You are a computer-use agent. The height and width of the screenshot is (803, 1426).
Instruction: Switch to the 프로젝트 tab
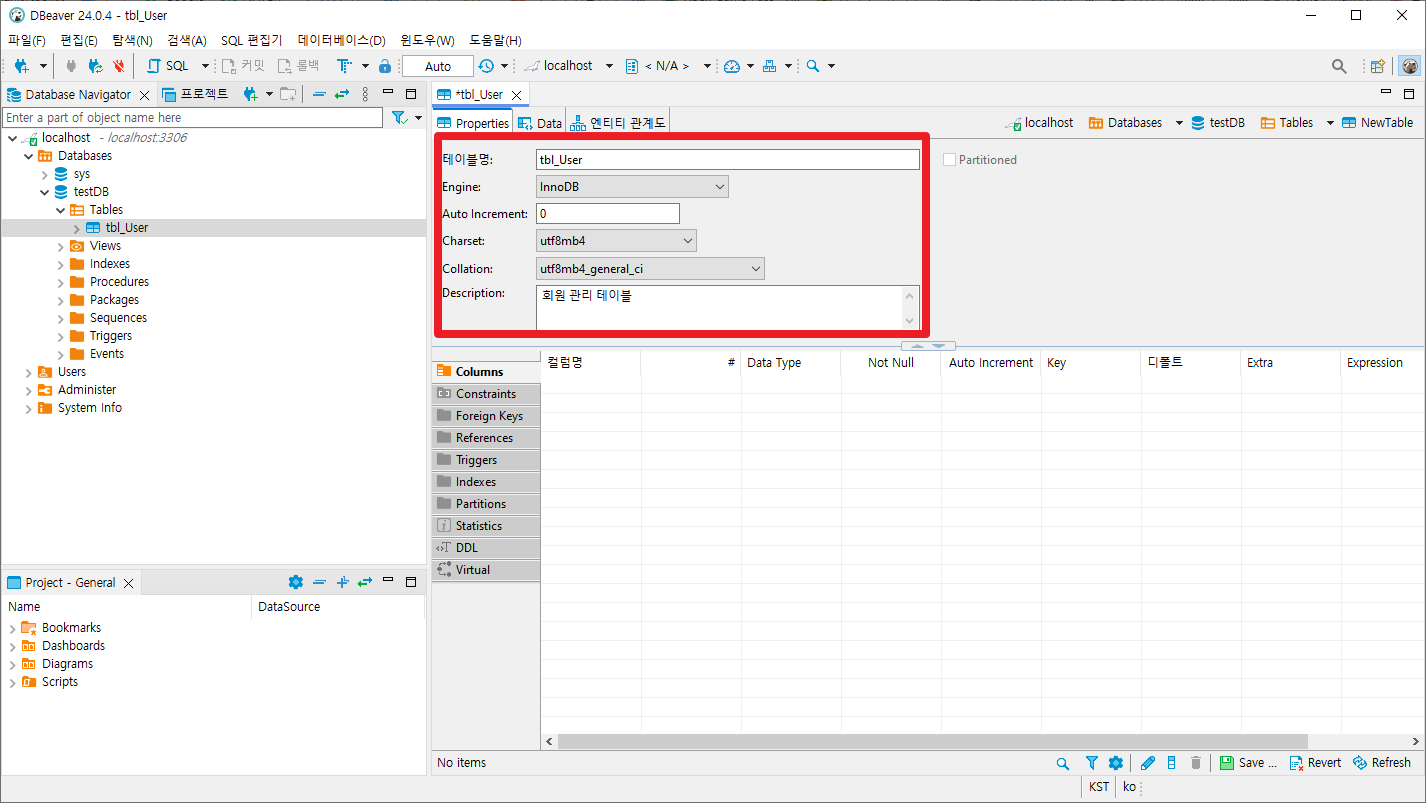[195, 94]
